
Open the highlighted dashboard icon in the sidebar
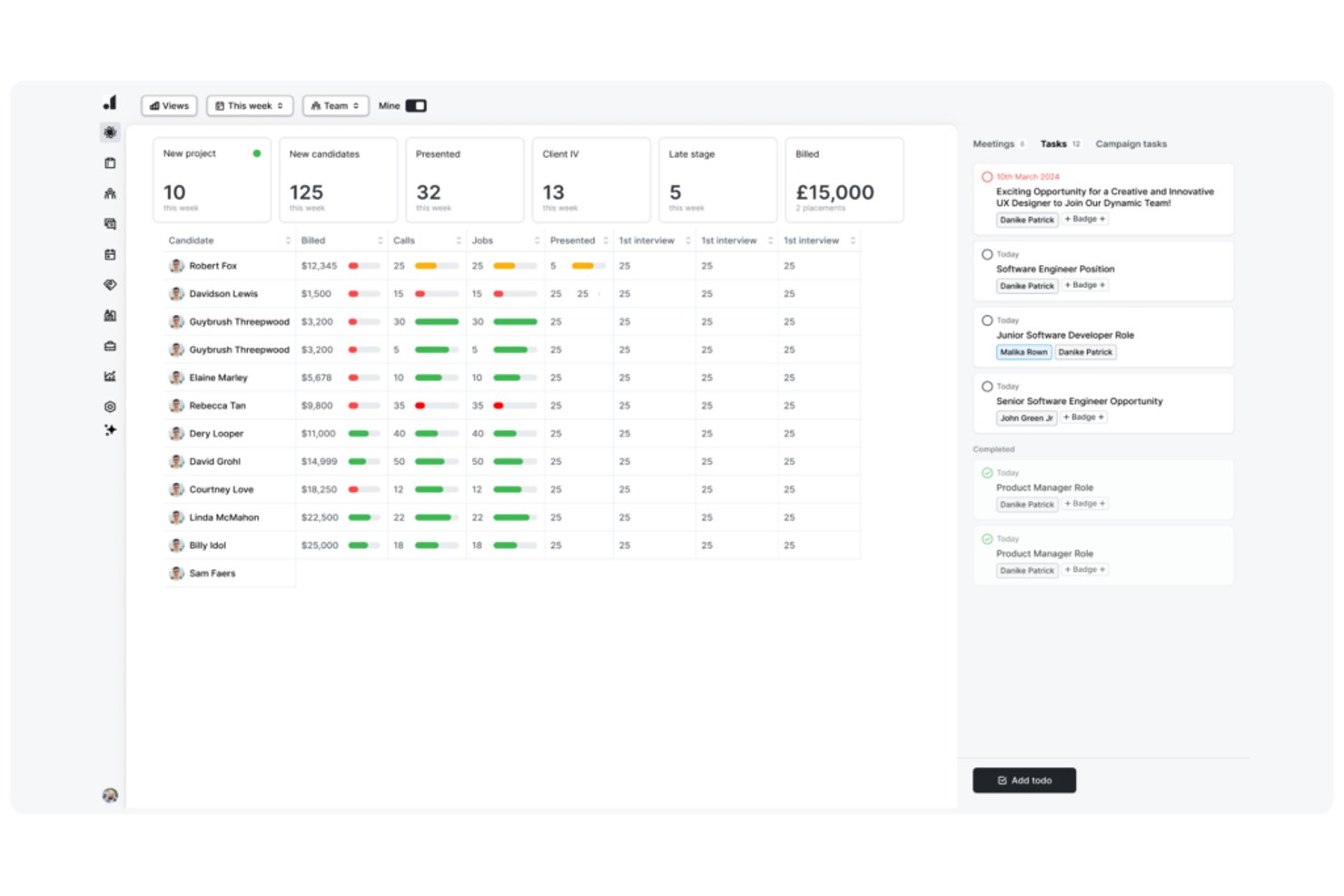(x=110, y=133)
